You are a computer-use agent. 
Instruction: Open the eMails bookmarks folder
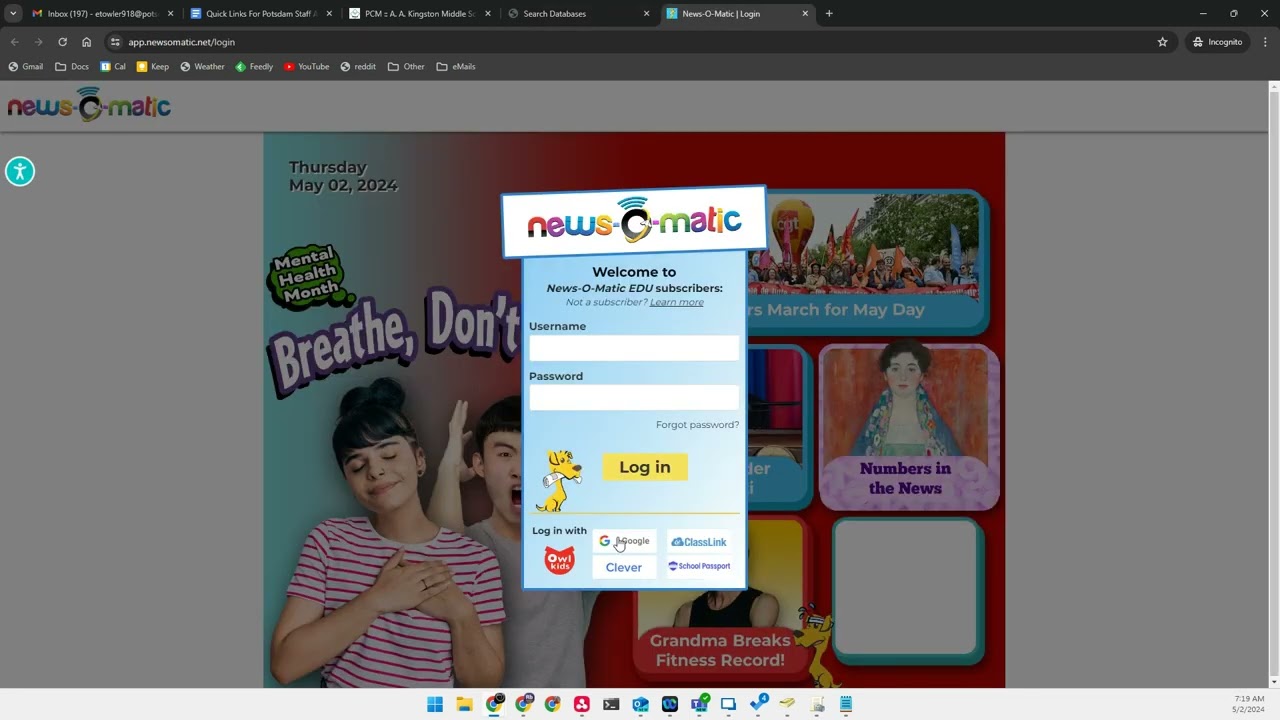click(x=456, y=67)
